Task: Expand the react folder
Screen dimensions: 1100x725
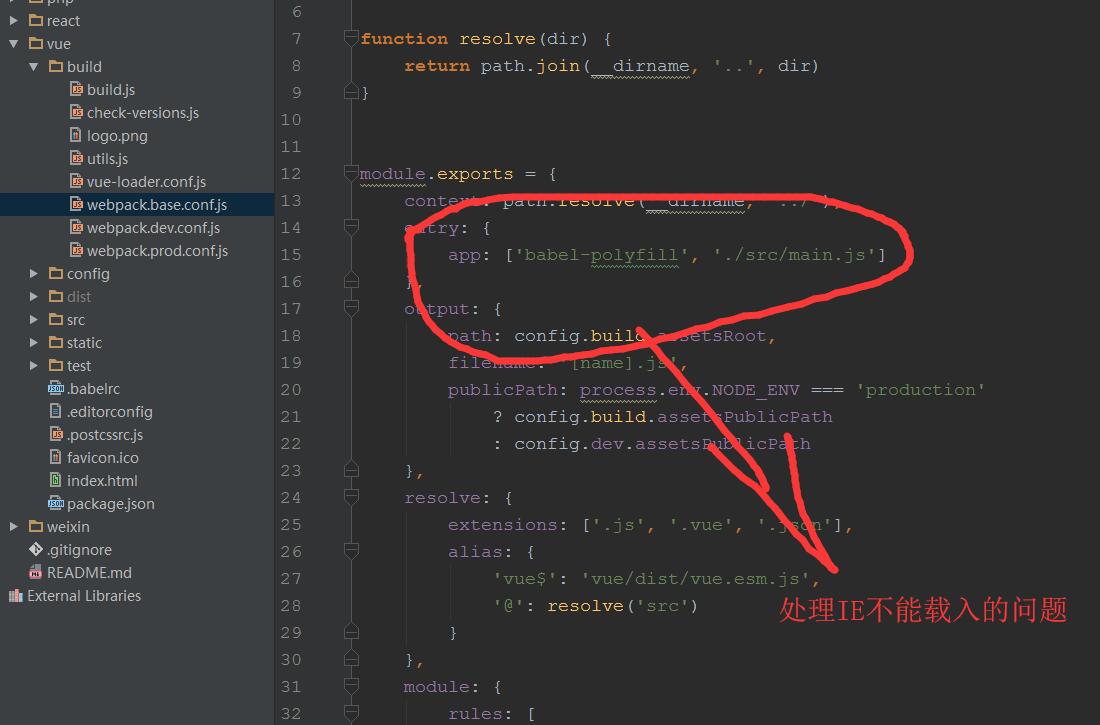Action: pos(14,20)
